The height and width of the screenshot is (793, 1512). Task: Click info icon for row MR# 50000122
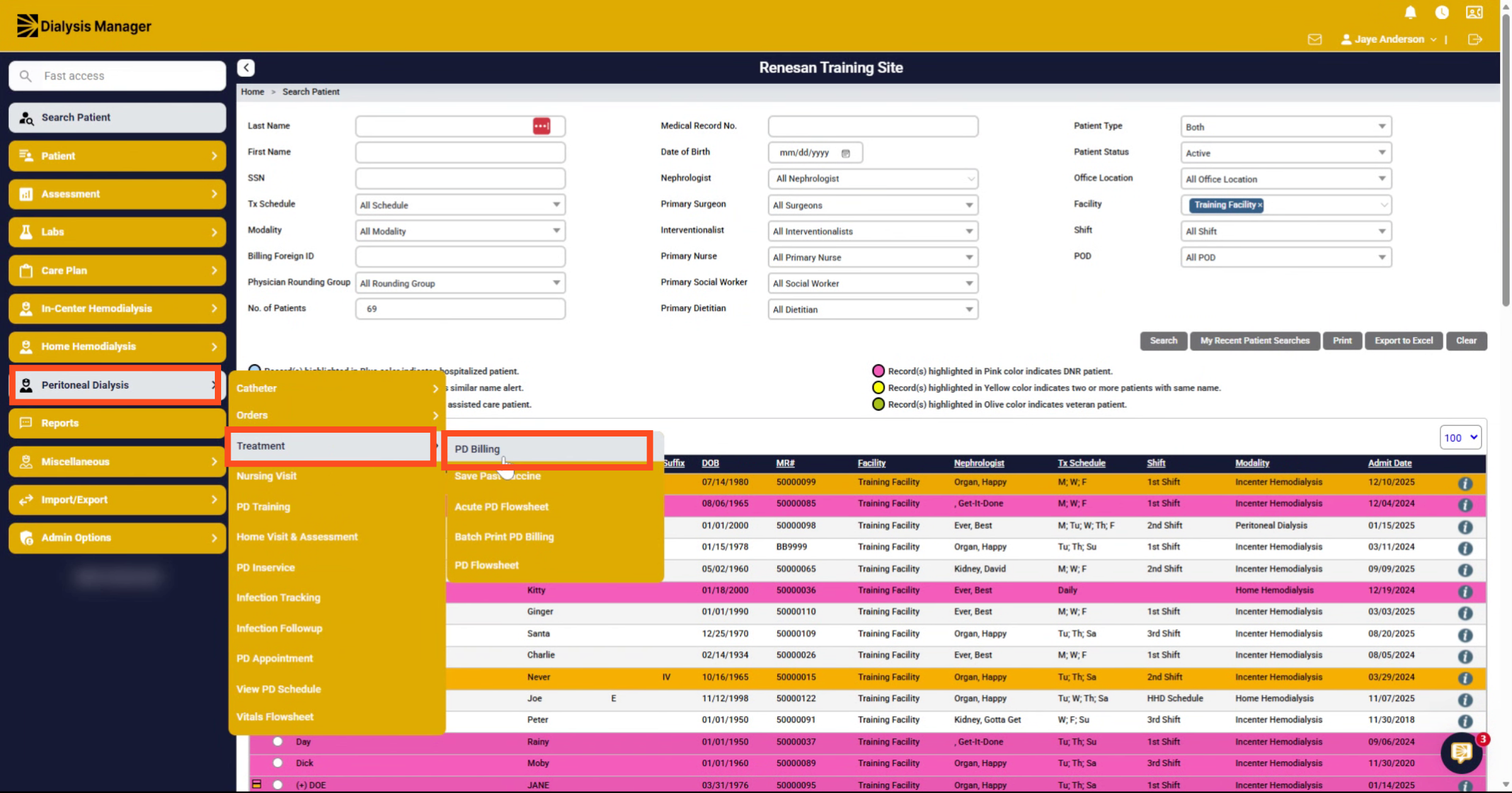coord(1465,700)
